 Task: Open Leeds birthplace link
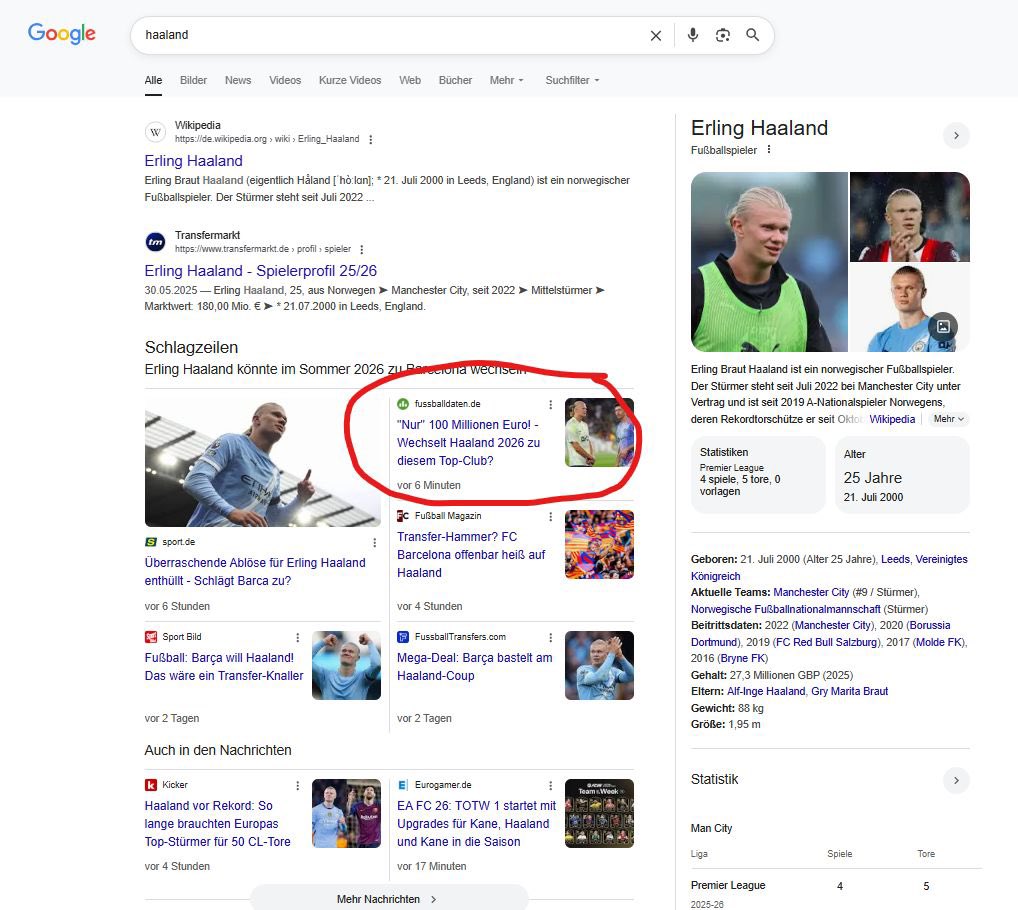(895, 560)
